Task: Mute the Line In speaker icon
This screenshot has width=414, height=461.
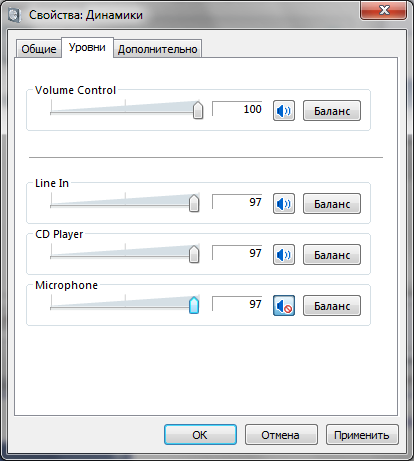Action: pyautogui.click(x=284, y=204)
